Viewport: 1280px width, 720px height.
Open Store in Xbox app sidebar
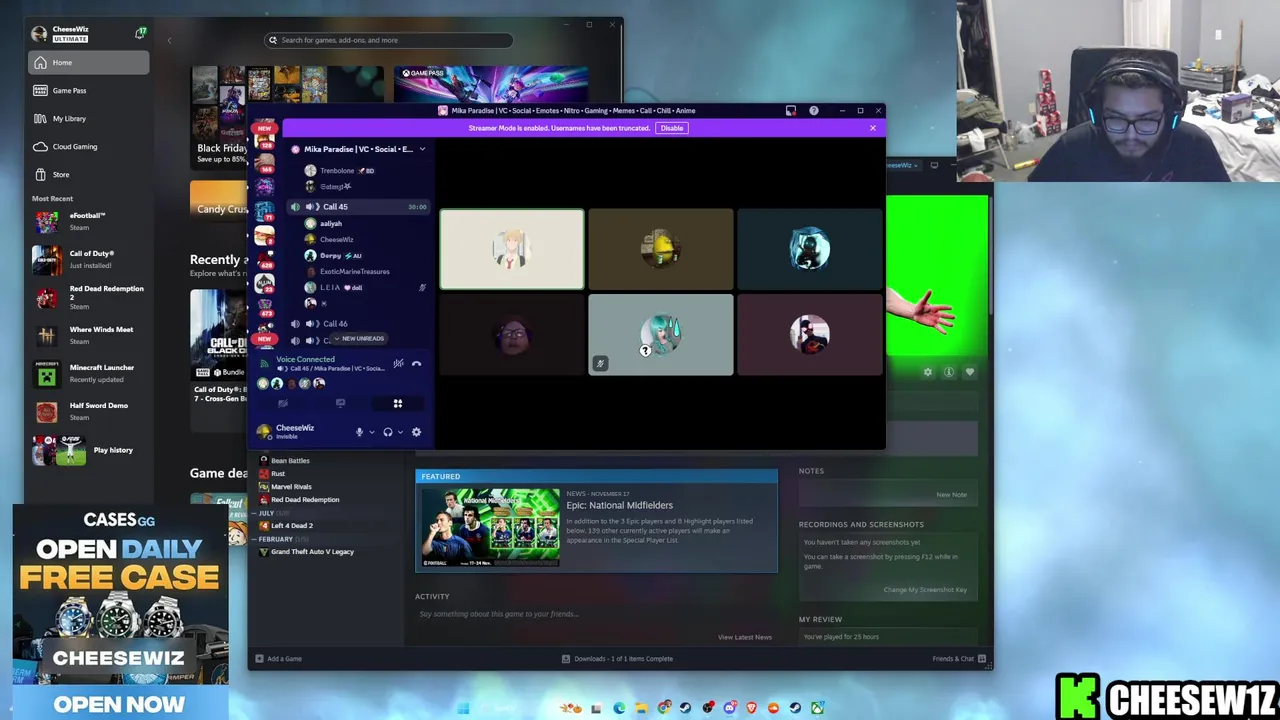pos(89,175)
